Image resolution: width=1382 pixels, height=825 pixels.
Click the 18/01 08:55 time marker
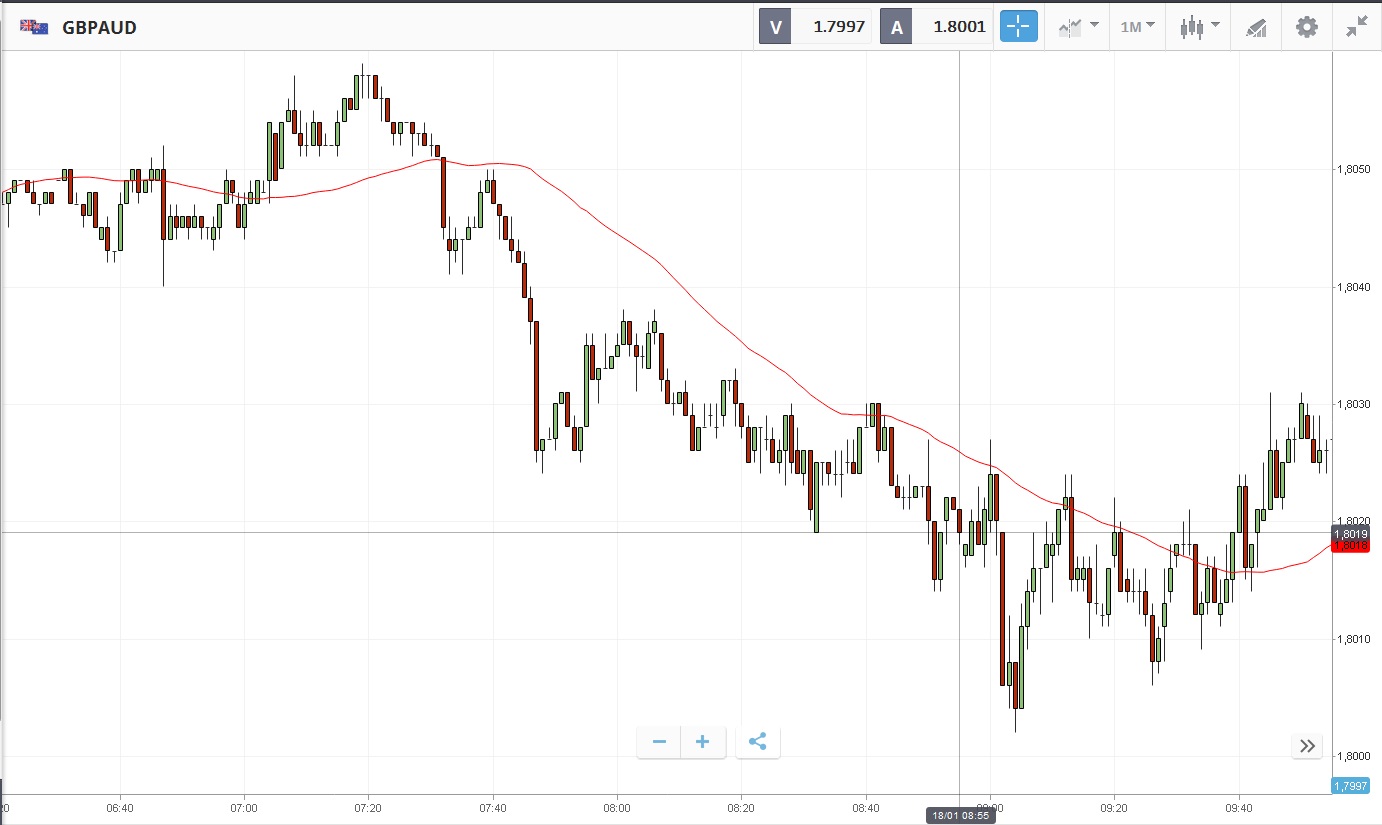(x=959, y=815)
